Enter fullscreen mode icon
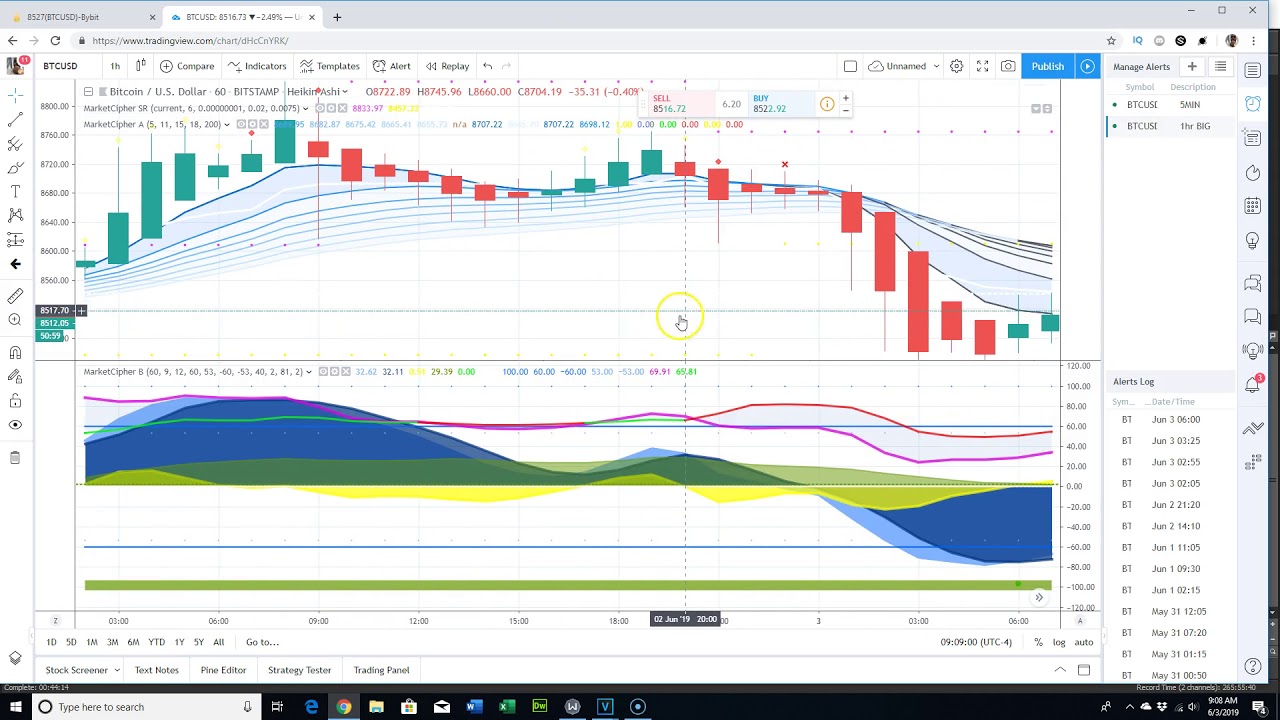 pyautogui.click(x=982, y=66)
